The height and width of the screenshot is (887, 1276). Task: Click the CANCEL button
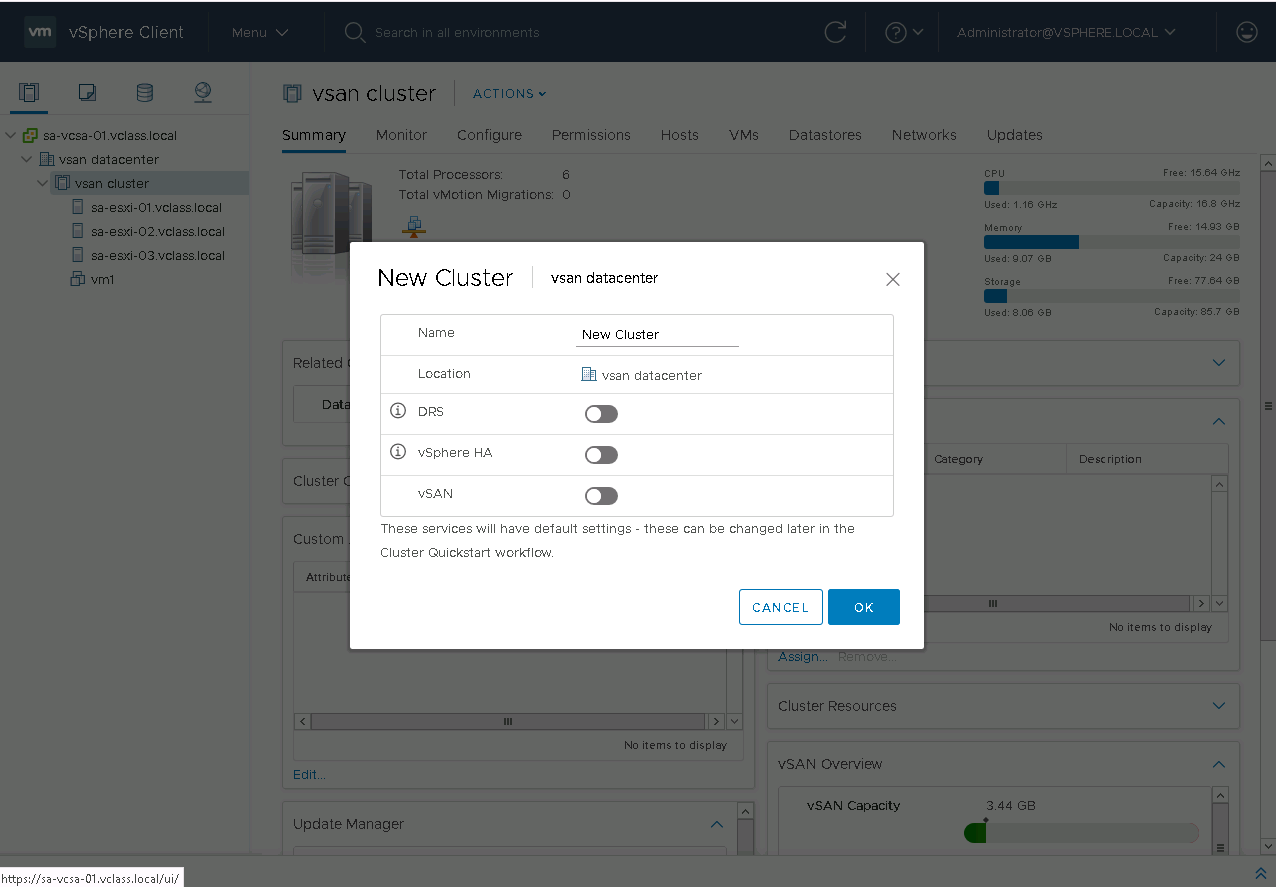781,607
